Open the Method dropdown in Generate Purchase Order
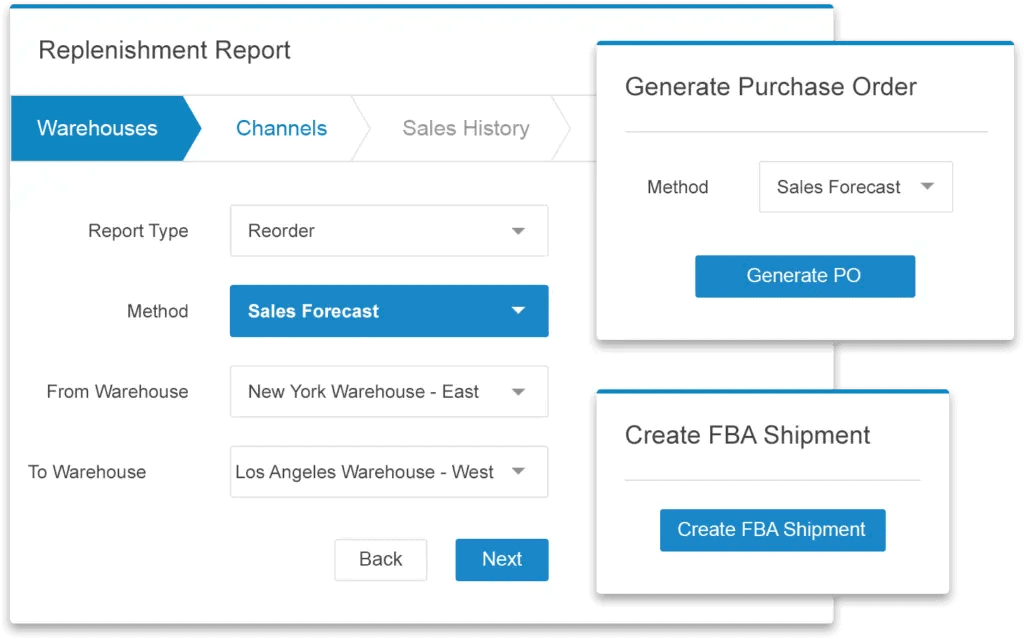This screenshot has height=639, width=1024. tap(856, 187)
